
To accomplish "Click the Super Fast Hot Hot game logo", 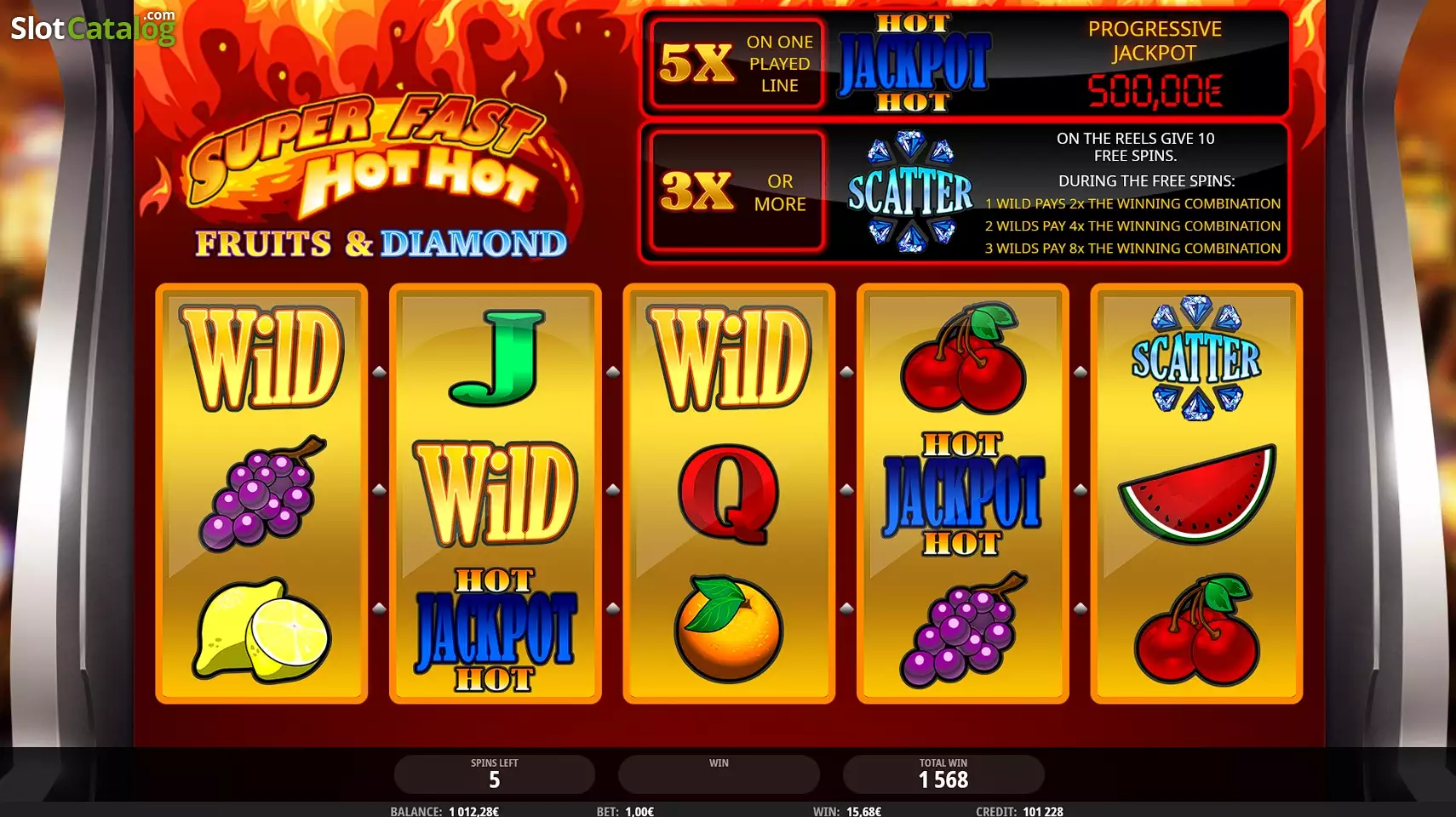I will pos(375,174).
